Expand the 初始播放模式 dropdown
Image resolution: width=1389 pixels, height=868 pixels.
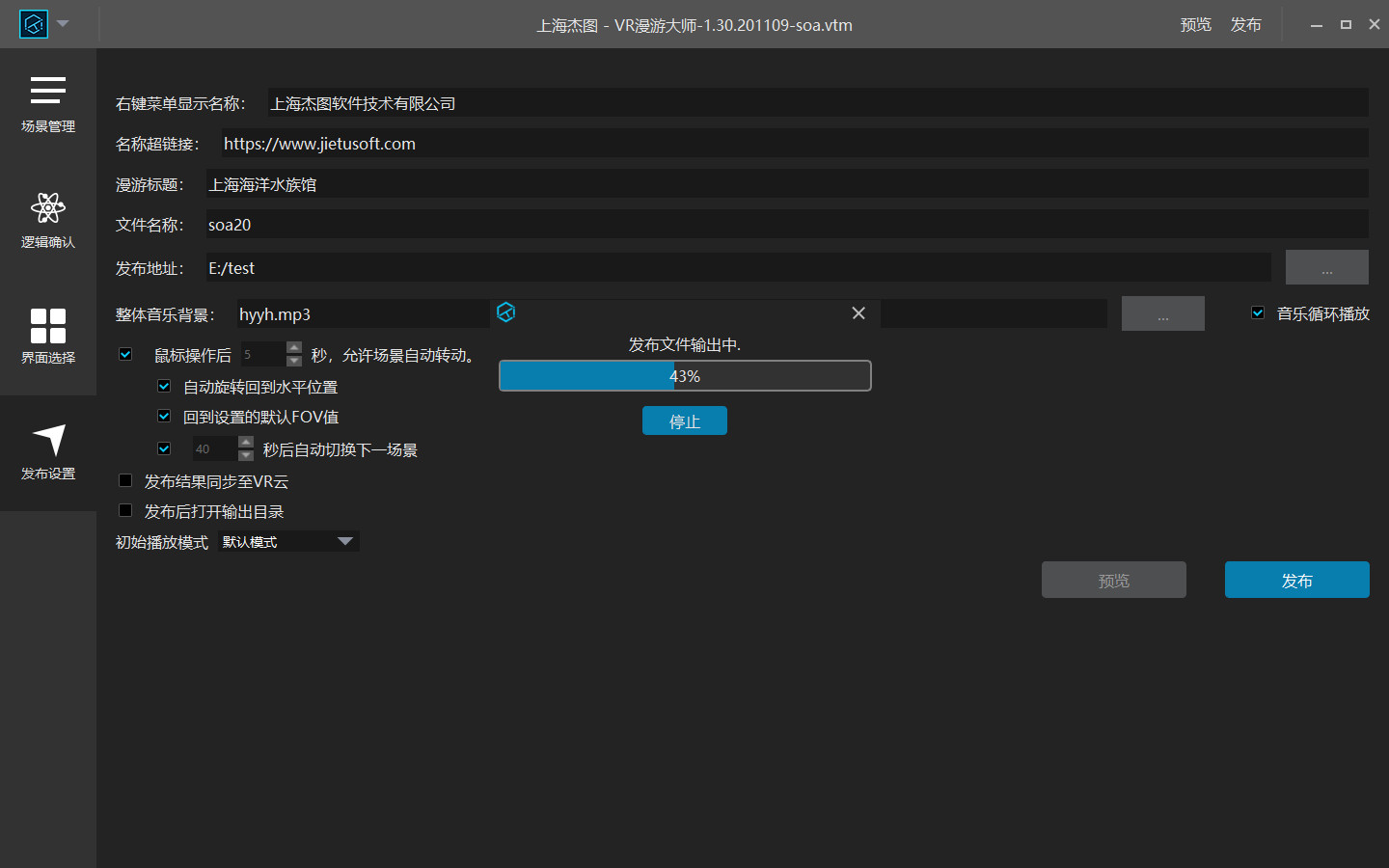[344, 542]
